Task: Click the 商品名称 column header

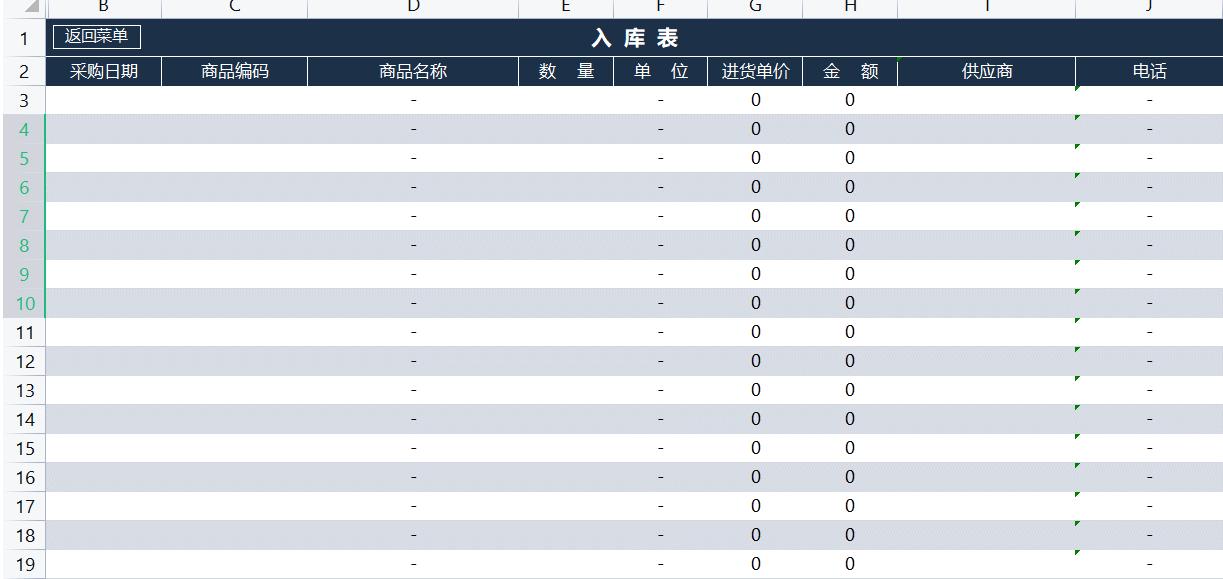Action: 413,70
